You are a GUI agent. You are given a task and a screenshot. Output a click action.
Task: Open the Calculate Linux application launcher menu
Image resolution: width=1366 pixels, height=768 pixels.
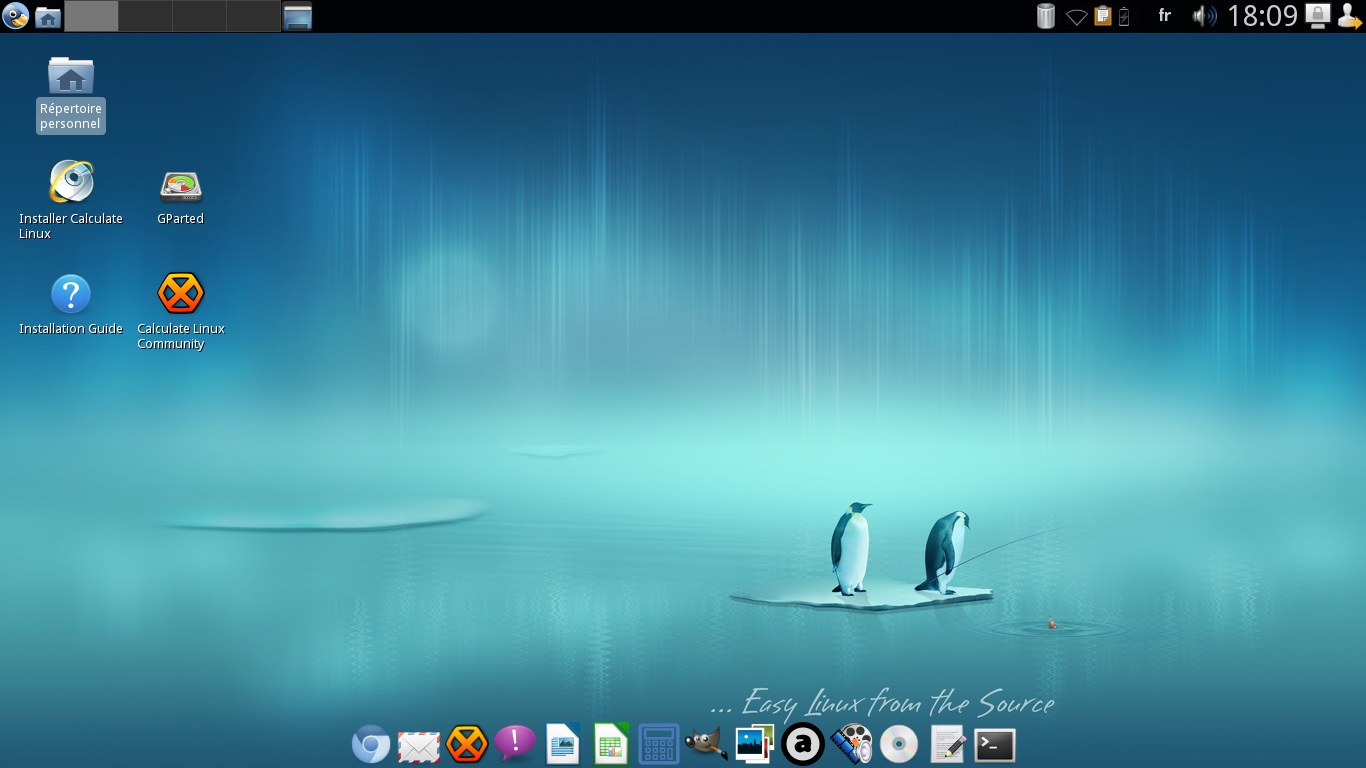15,16
